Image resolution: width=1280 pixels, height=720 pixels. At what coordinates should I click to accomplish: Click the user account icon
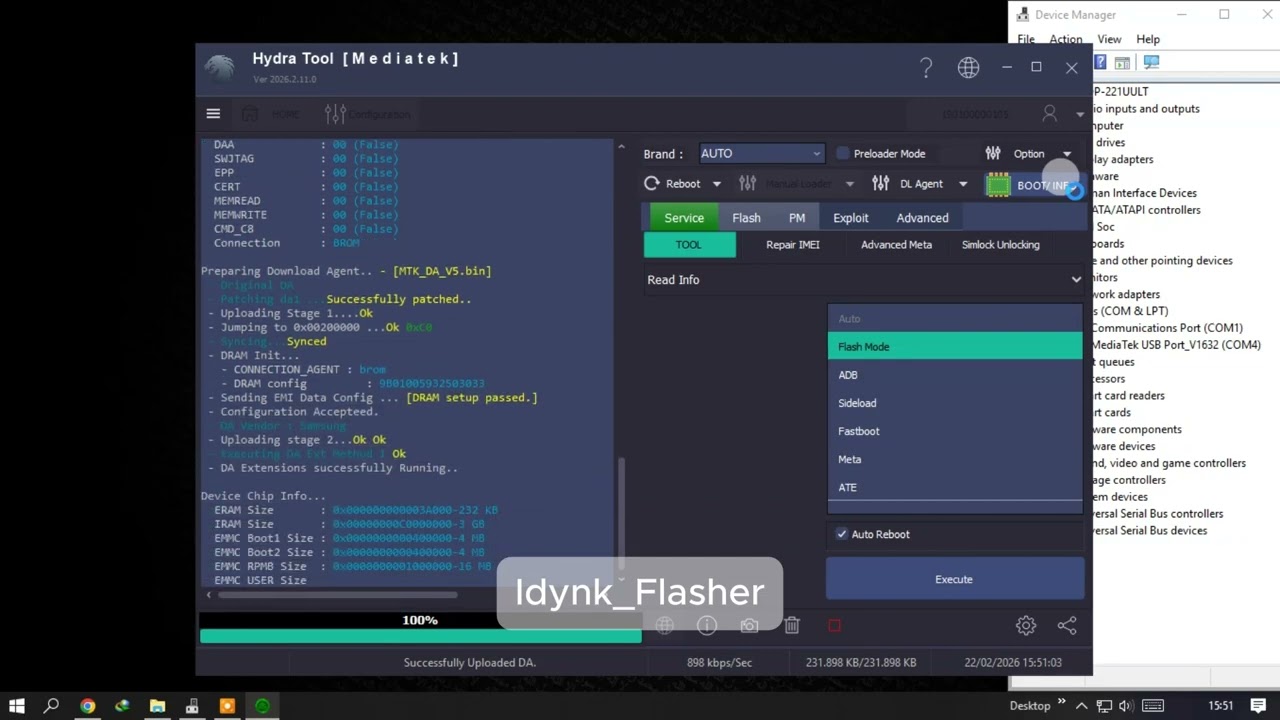click(x=1049, y=114)
